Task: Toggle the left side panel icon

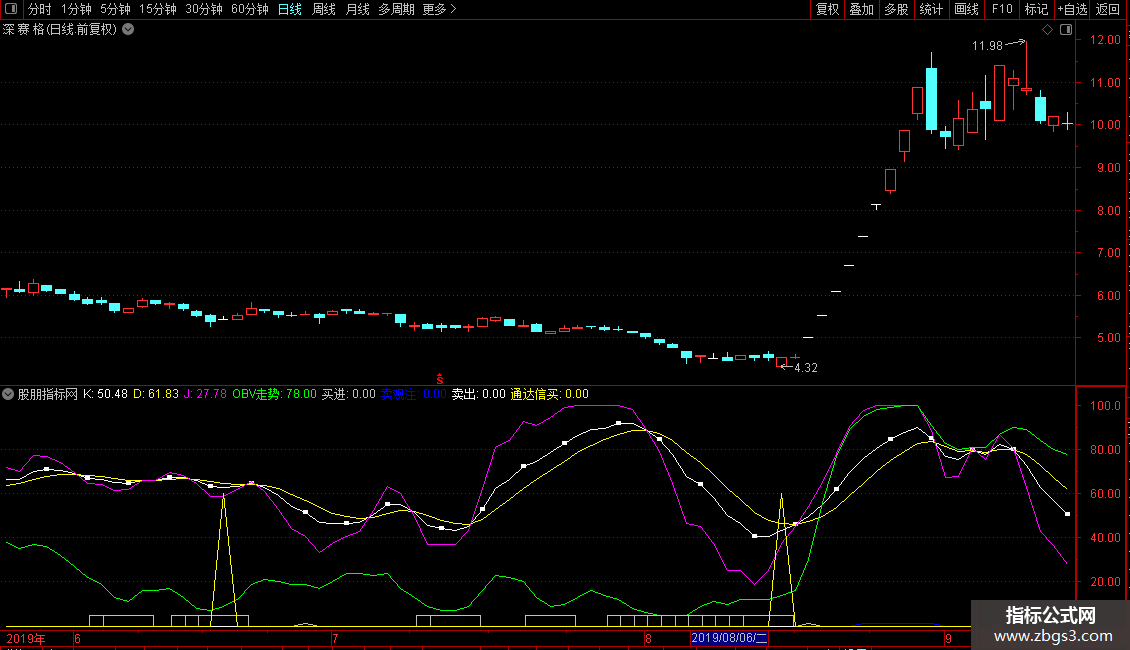Action: pos(11,9)
